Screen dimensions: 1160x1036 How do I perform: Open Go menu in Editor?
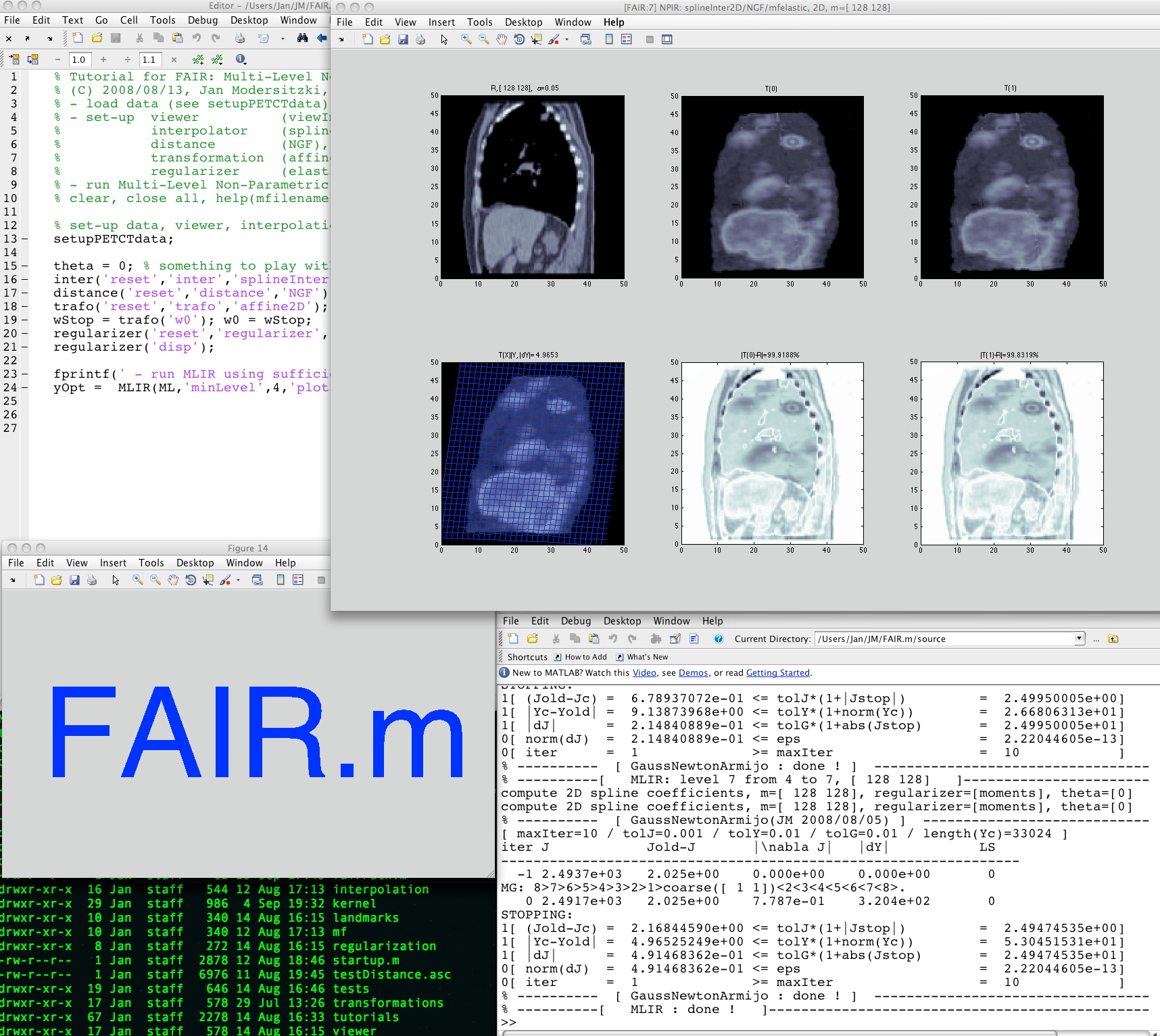click(x=101, y=20)
